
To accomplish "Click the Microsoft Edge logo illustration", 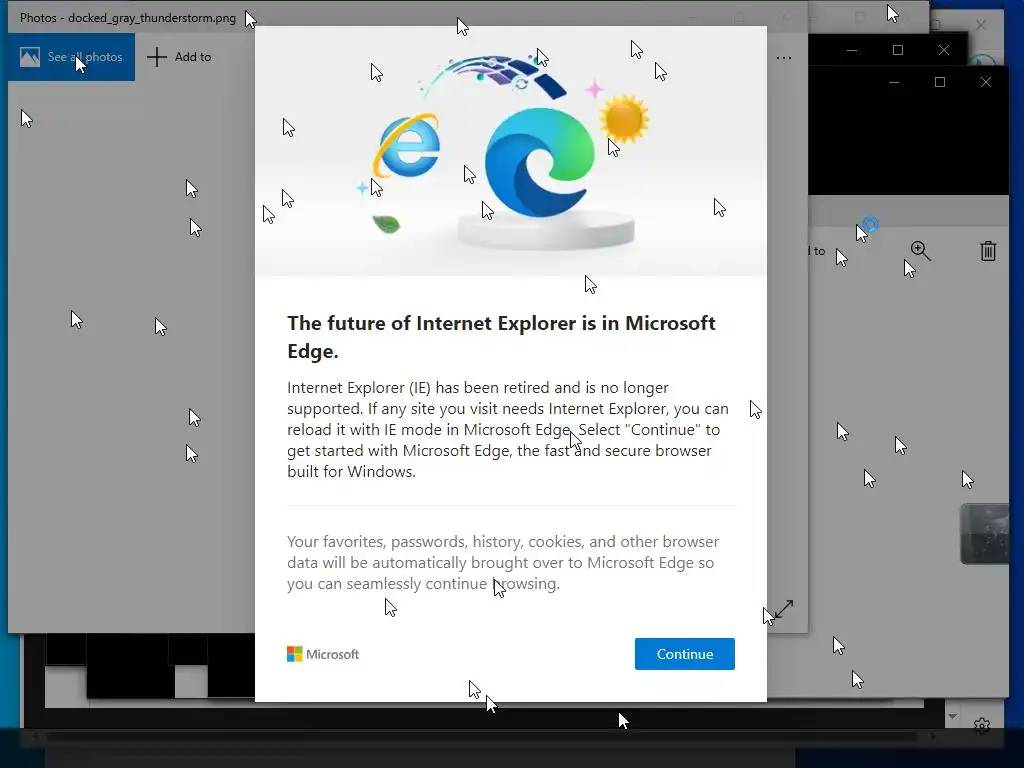I will coord(539,163).
